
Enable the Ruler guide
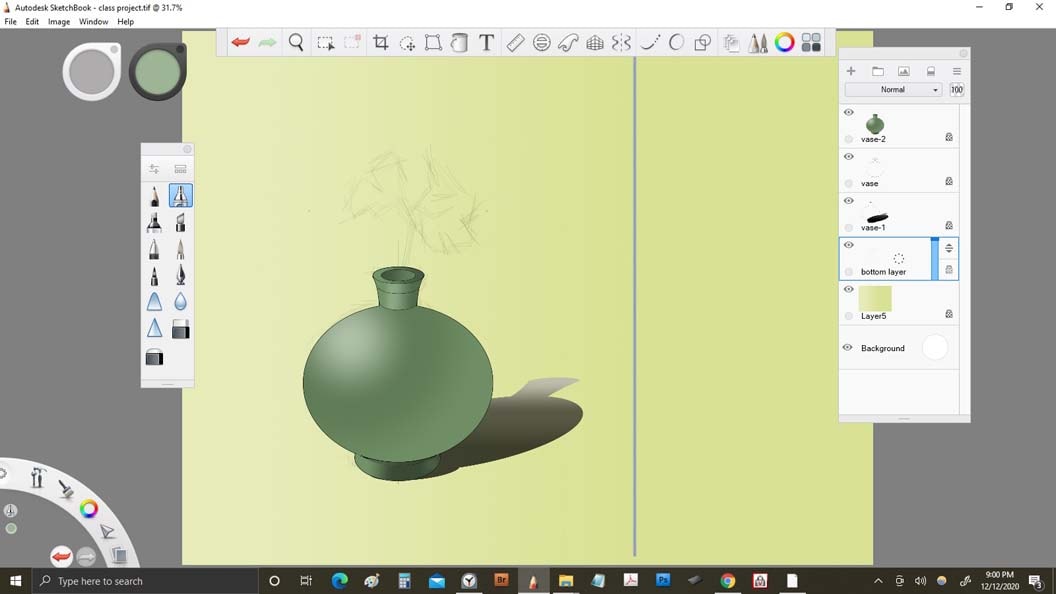tap(515, 42)
